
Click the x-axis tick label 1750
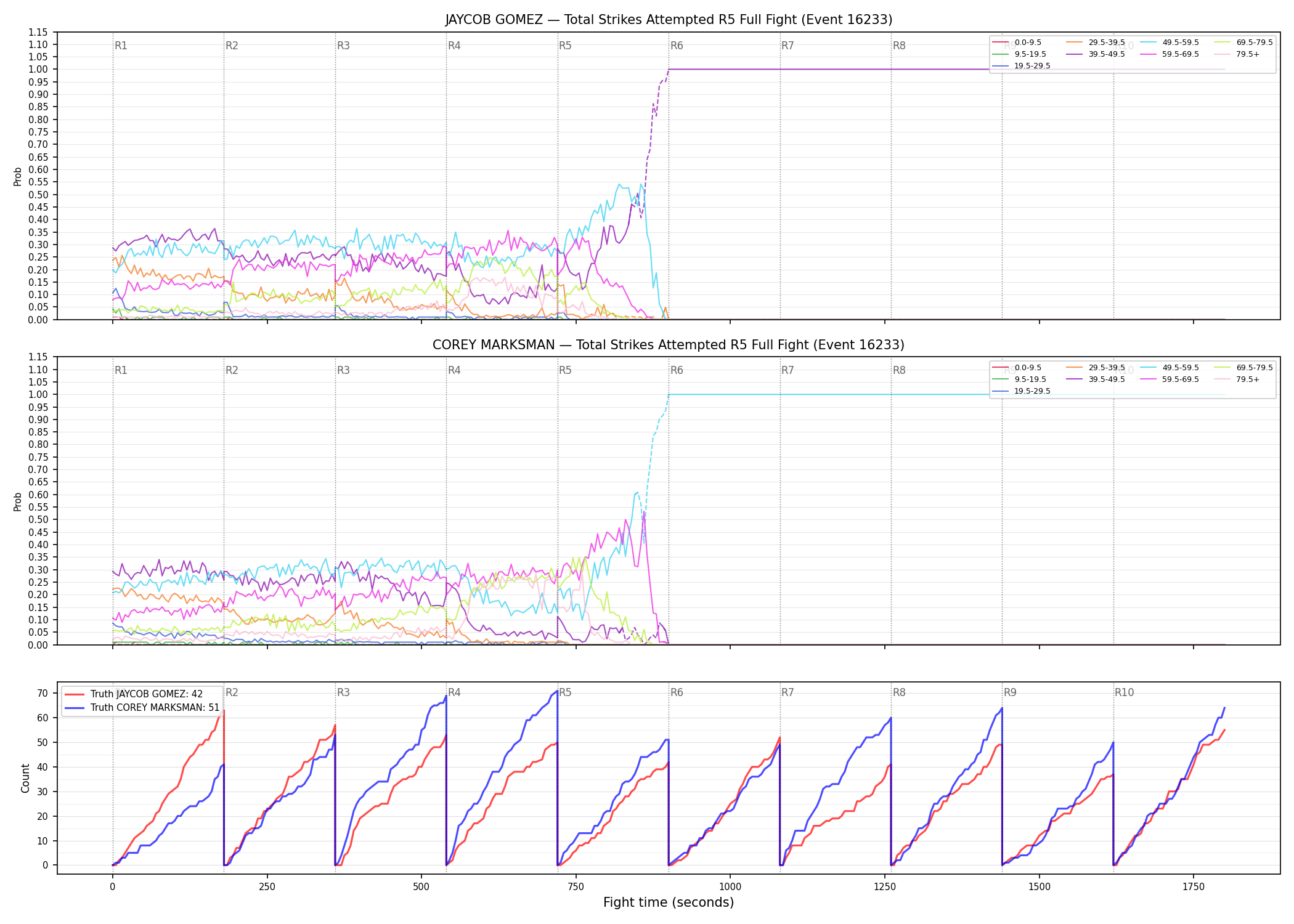[x=1194, y=887]
